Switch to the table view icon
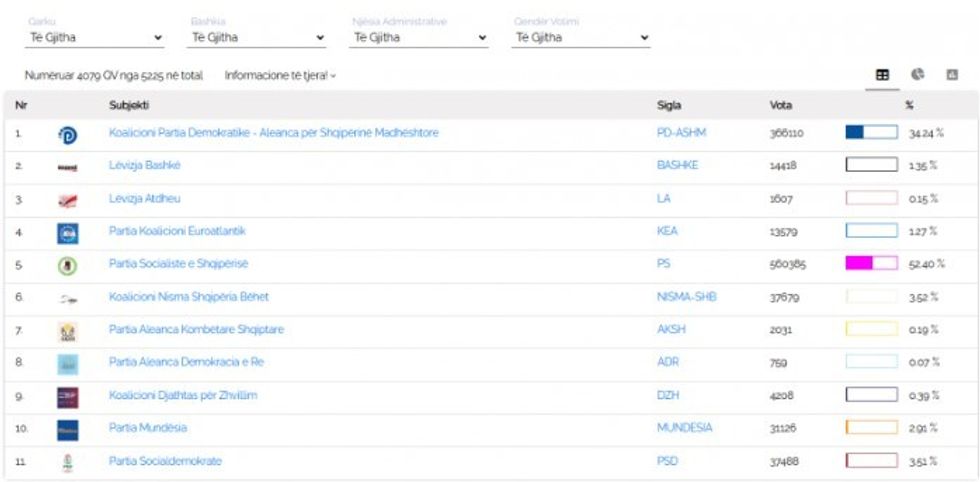The height and width of the screenshot is (482, 980). tap(882, 75)
